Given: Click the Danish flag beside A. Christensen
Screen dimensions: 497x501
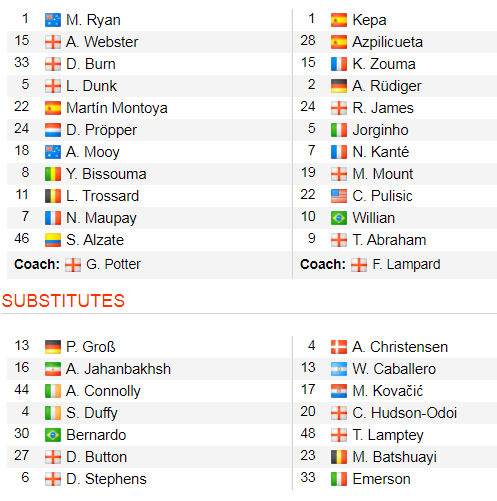Looking at the screenshot, I should pos(339,347).
